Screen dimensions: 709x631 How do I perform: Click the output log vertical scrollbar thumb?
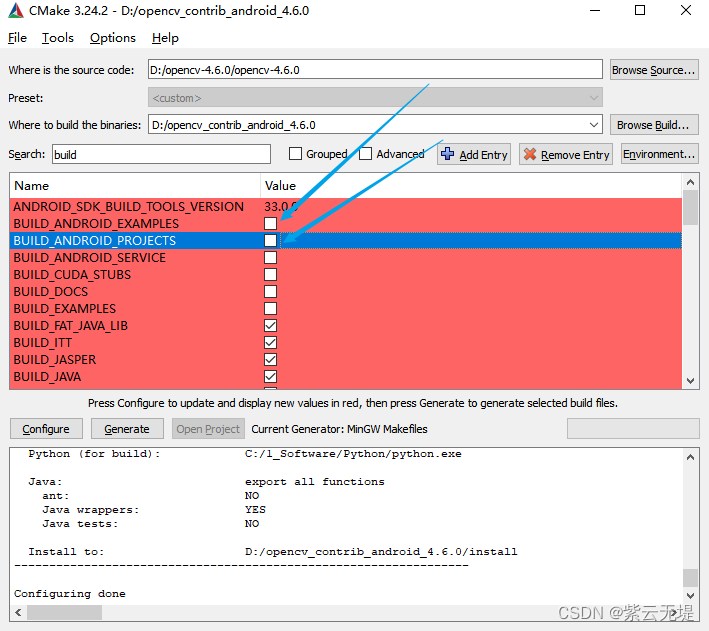tap(690, 577)
